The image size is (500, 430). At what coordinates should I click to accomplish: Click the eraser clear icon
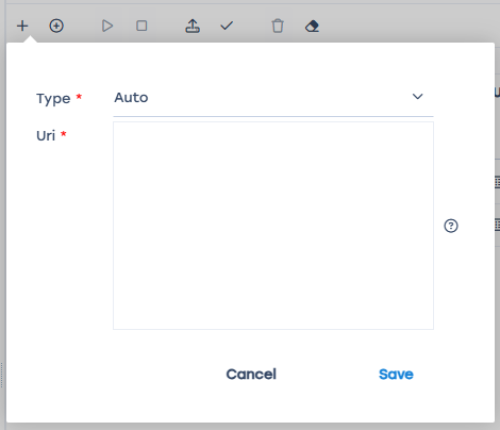[x=312, y=26]
